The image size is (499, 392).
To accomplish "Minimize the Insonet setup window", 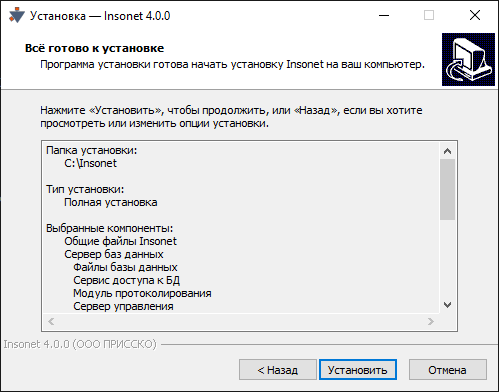I will 384,15.
